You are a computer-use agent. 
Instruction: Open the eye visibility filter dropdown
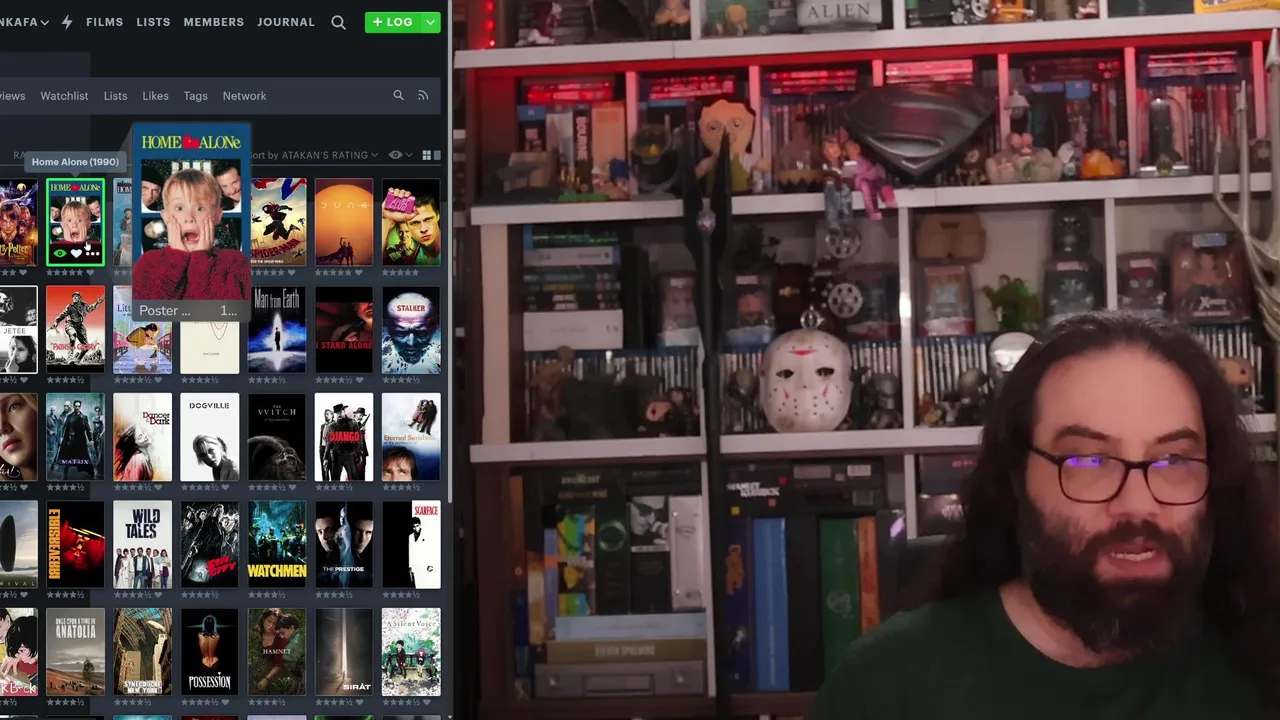tap(400, 155)
